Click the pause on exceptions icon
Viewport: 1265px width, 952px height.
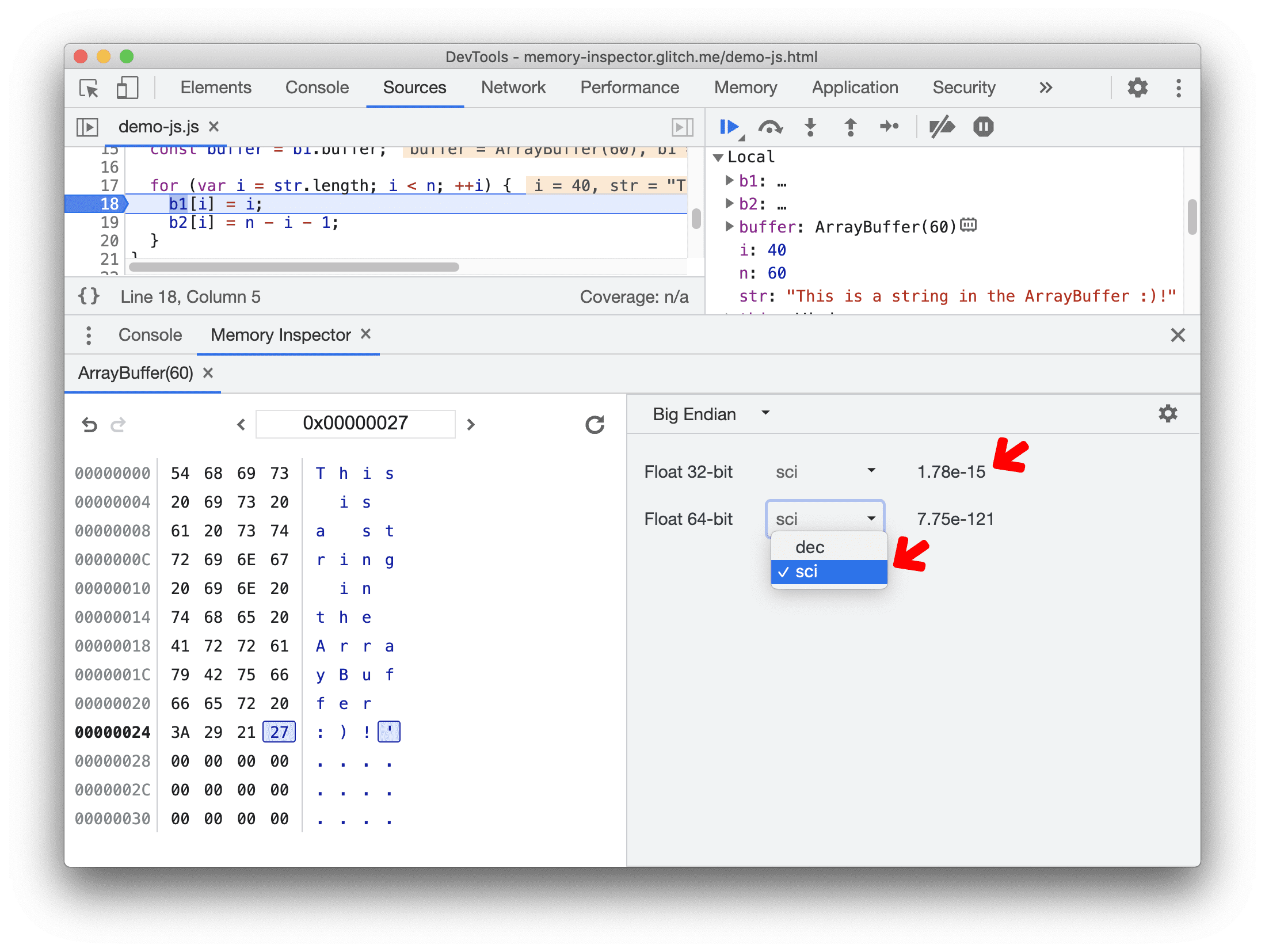point(983,127)
